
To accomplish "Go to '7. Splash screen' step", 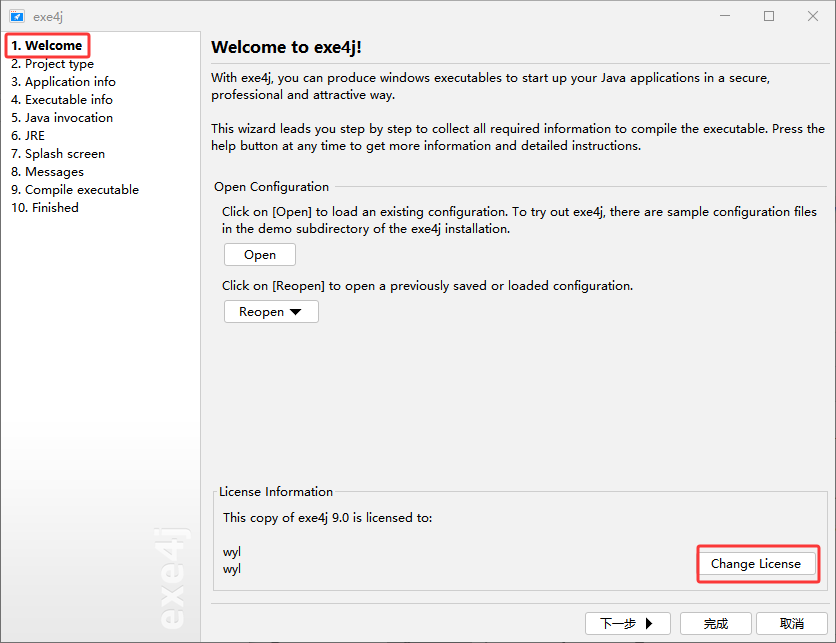I will [x=58, y=154].
